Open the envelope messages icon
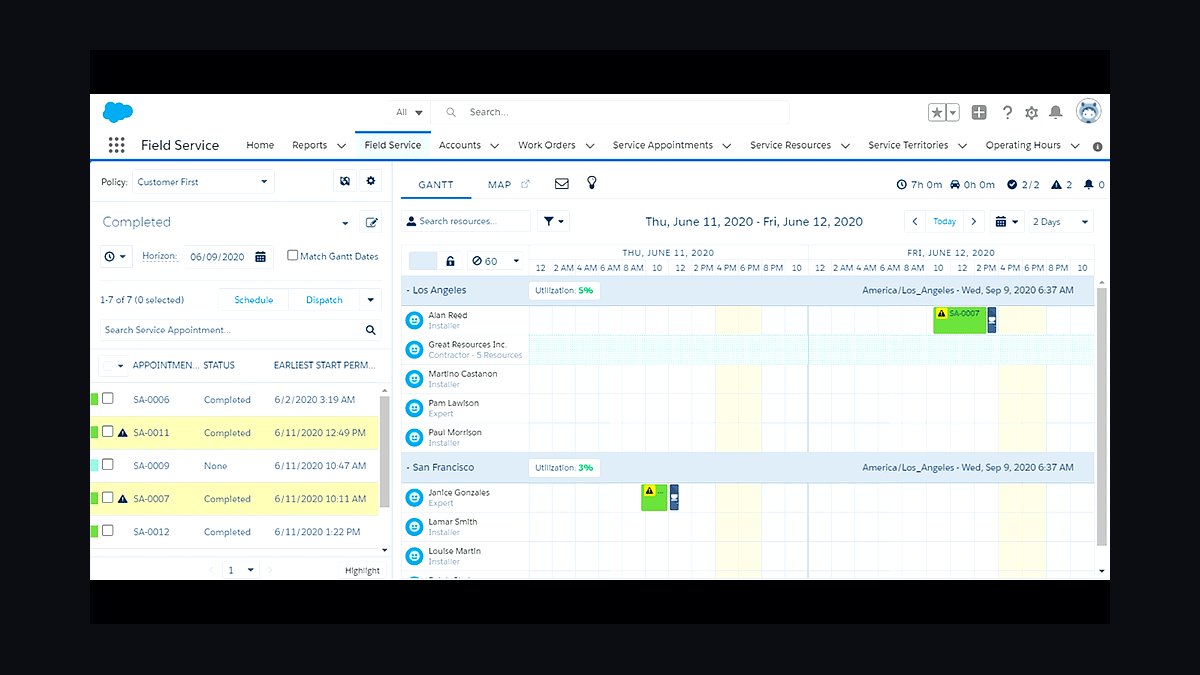 tap(561, 184)
